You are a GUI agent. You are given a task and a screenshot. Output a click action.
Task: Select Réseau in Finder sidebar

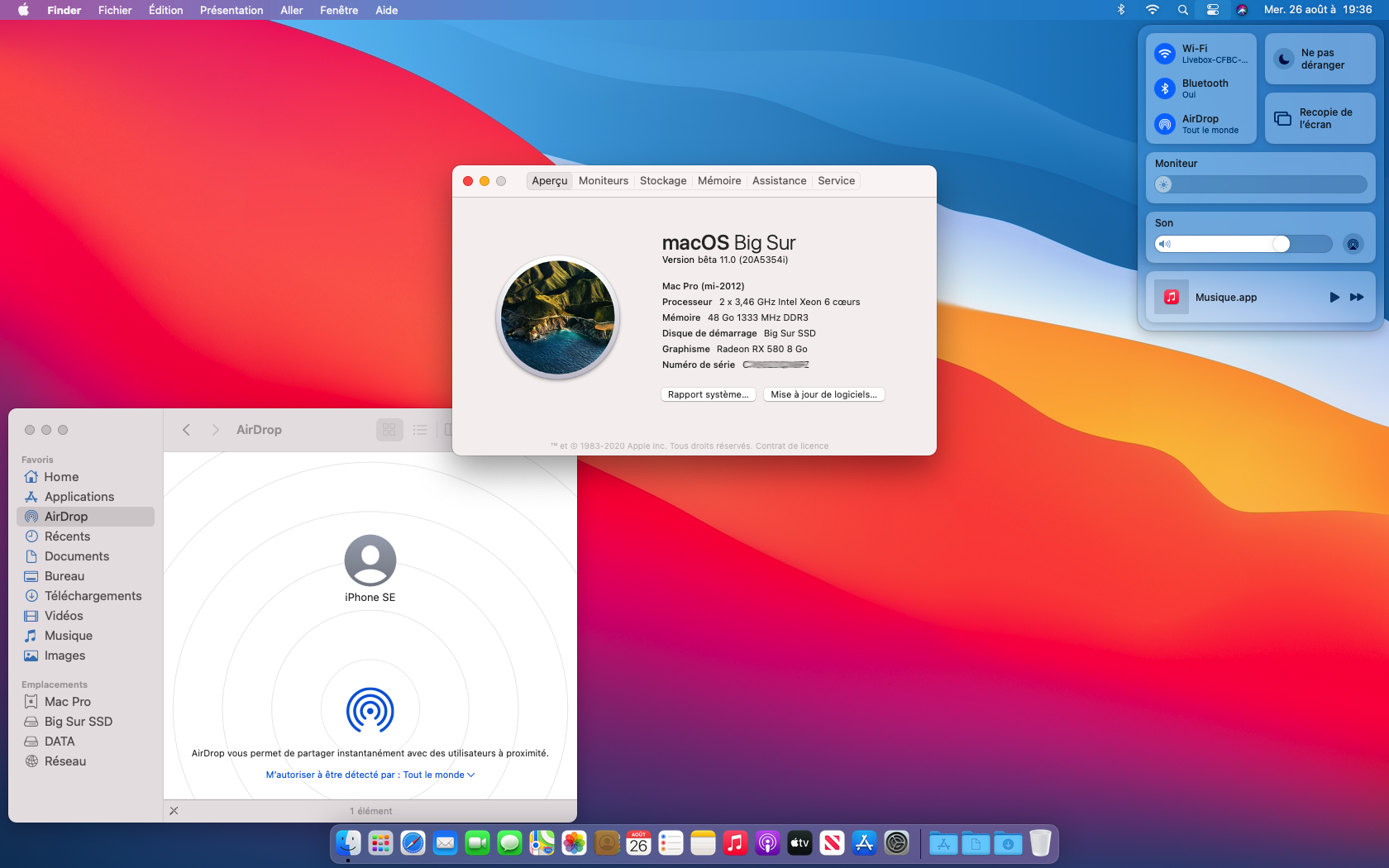click(85, 761)
